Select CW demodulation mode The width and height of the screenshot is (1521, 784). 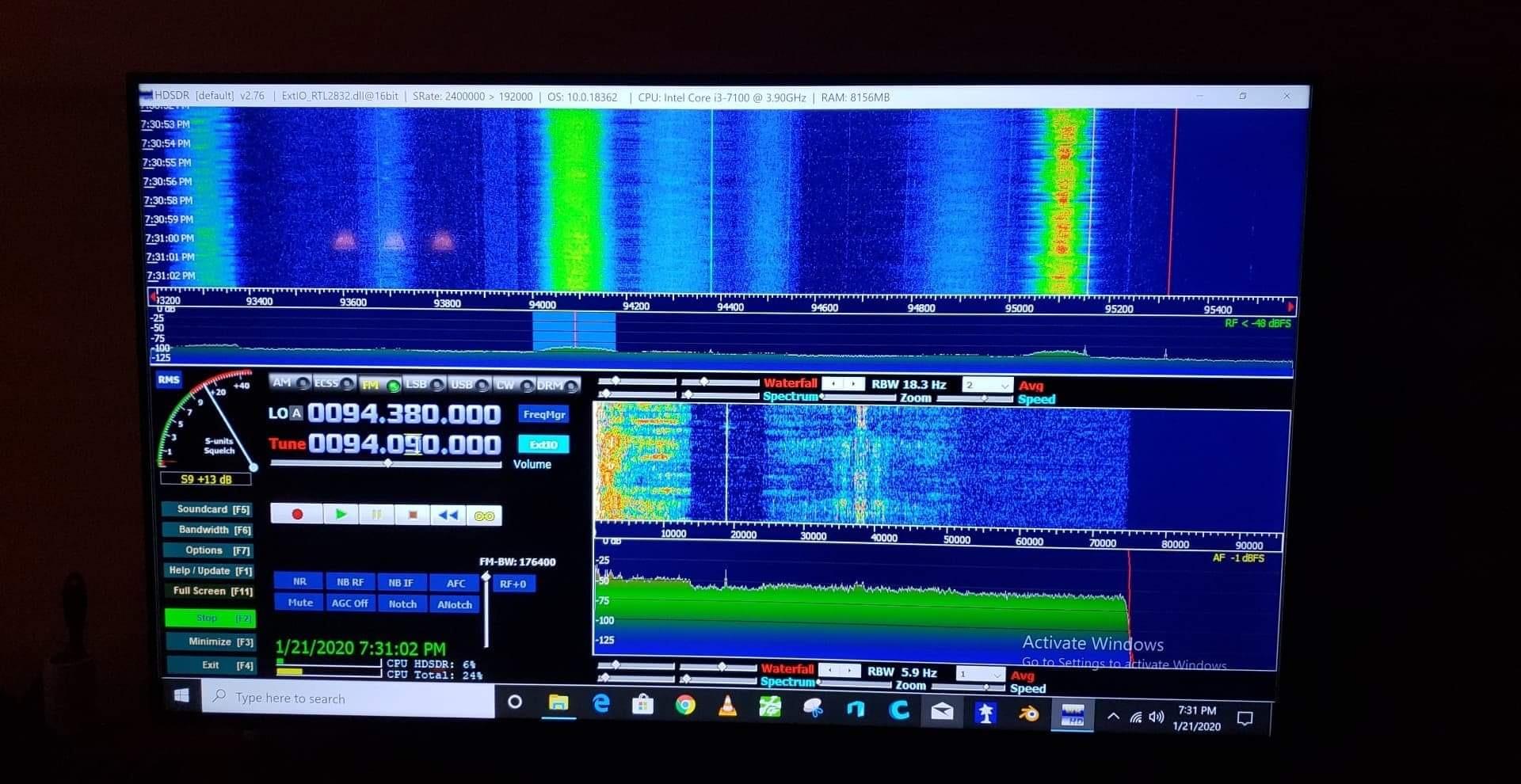tap(514, 386)
